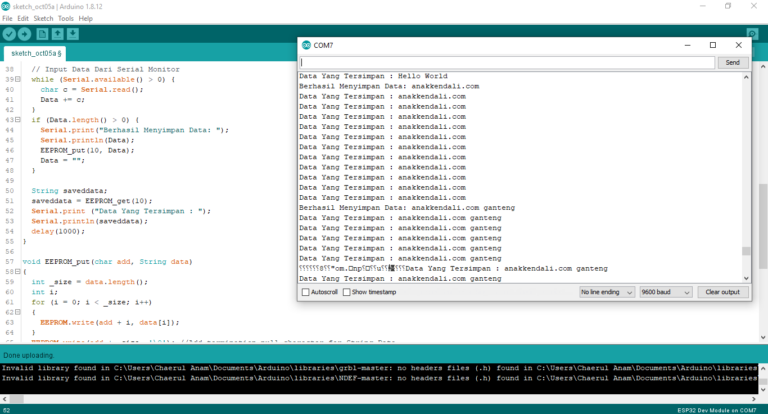Click the Clear output button
This screenshot has width=768, height=414.
pyautogui.click(x=722, y=292)
